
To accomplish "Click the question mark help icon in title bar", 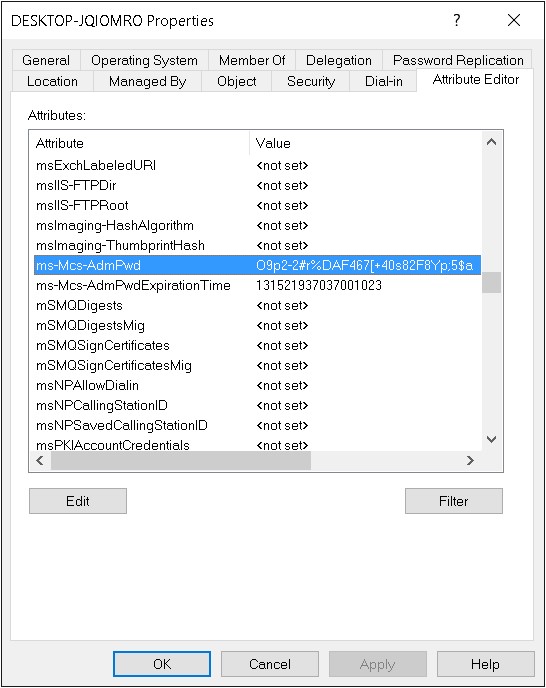I will (457, 20).
